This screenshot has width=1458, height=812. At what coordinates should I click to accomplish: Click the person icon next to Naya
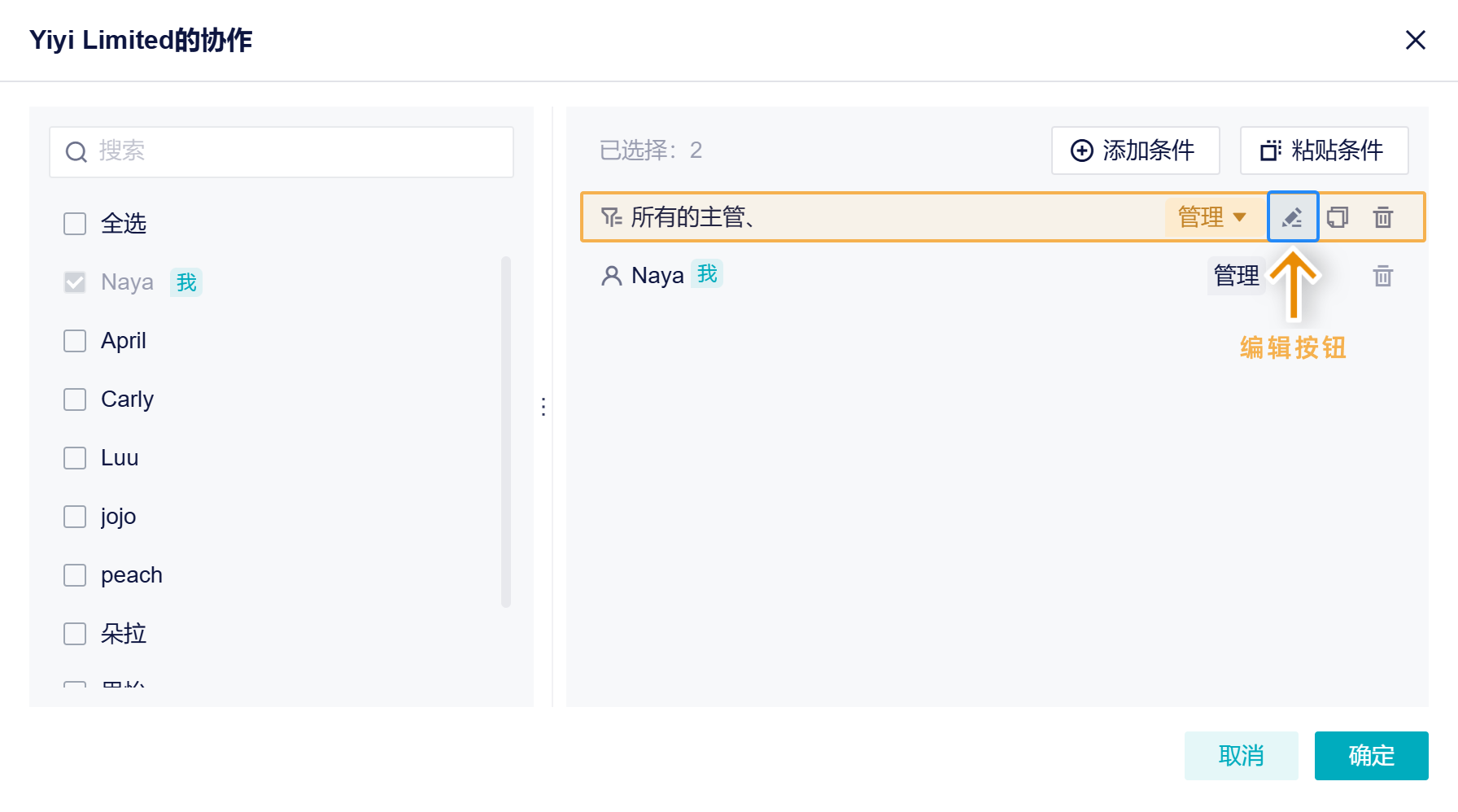pyautogui.click(x=611, y=276)
